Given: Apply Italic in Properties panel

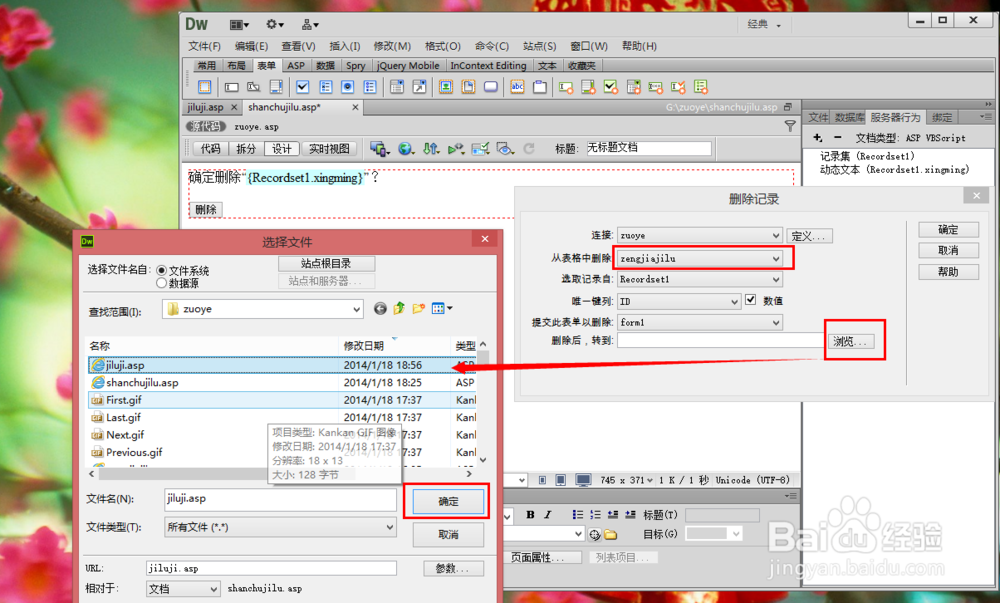Looking at the screenshot, I should tap(547, 514).
